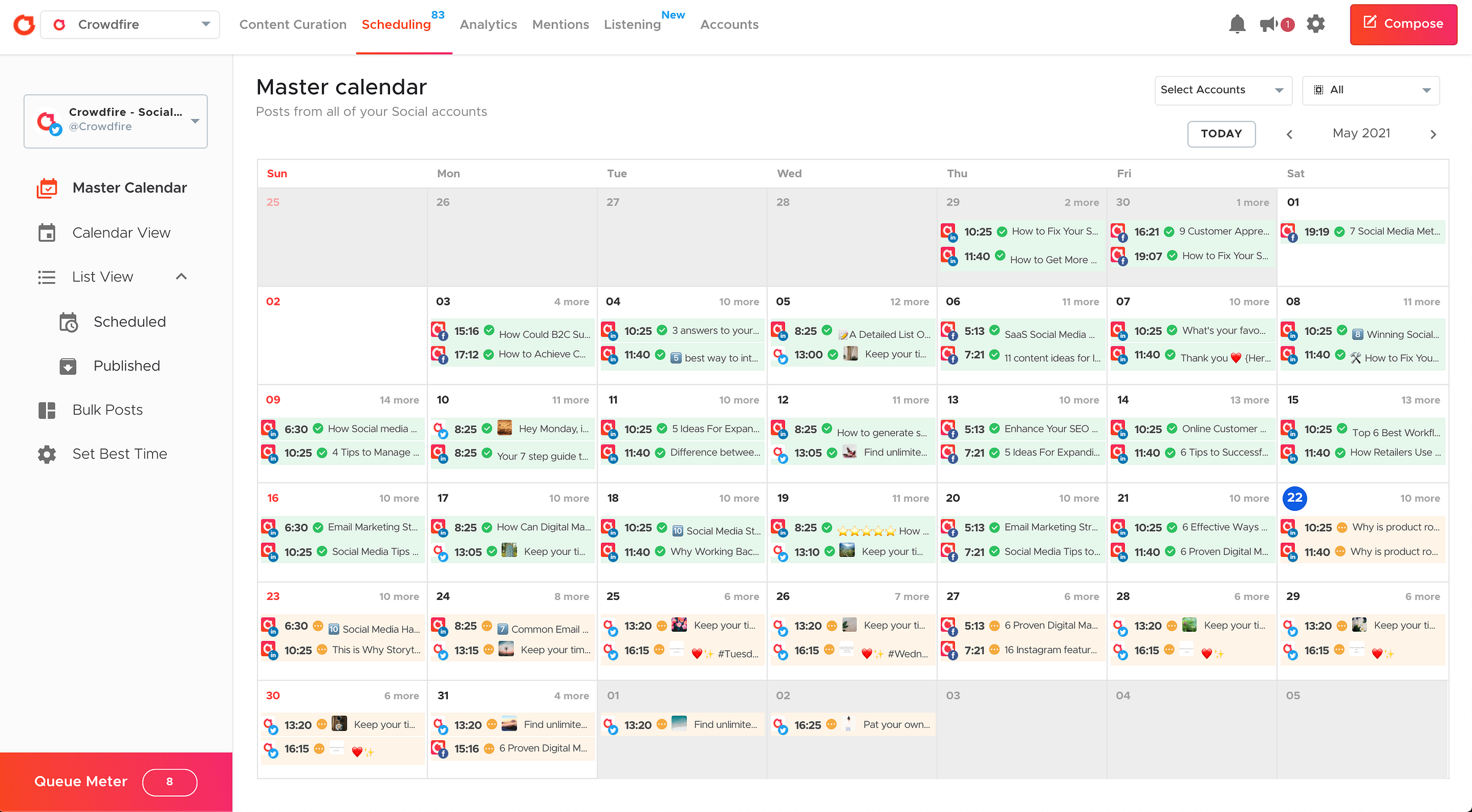Viewport: 1472px width, 812px height.
Task: Open the Accounts tab
Action: coord(729,25)
